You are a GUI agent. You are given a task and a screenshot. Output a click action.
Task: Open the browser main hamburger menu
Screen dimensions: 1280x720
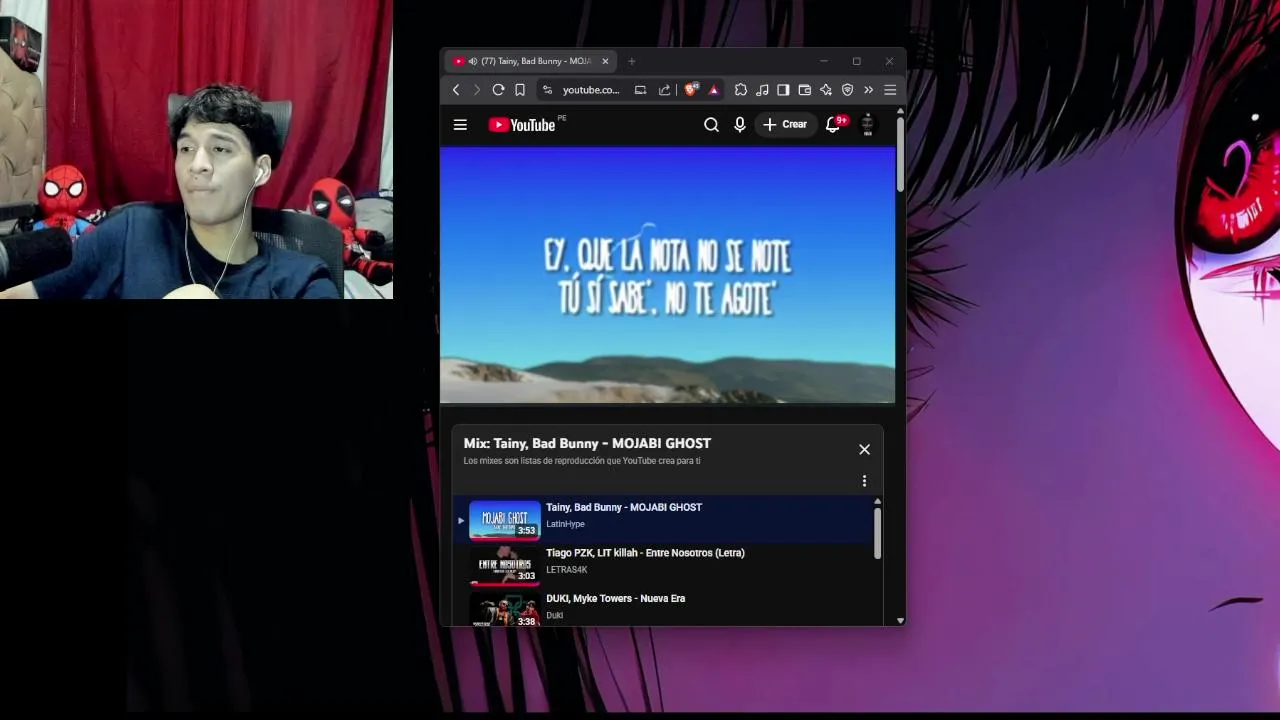(x=890, y=90)
